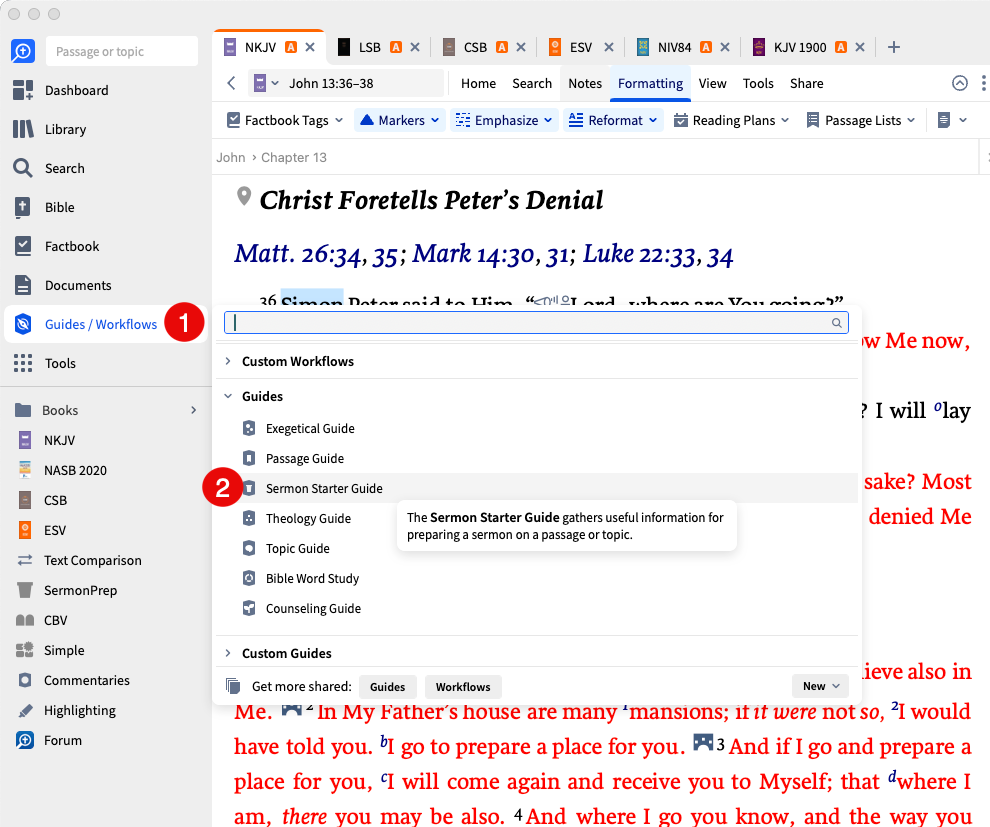Image resolution: width=990 pixels, height=827 pixels.
Task: Open resource picker dropdown next to John 13:36–38
Action: pyautogui.click(x=266, y=83)
